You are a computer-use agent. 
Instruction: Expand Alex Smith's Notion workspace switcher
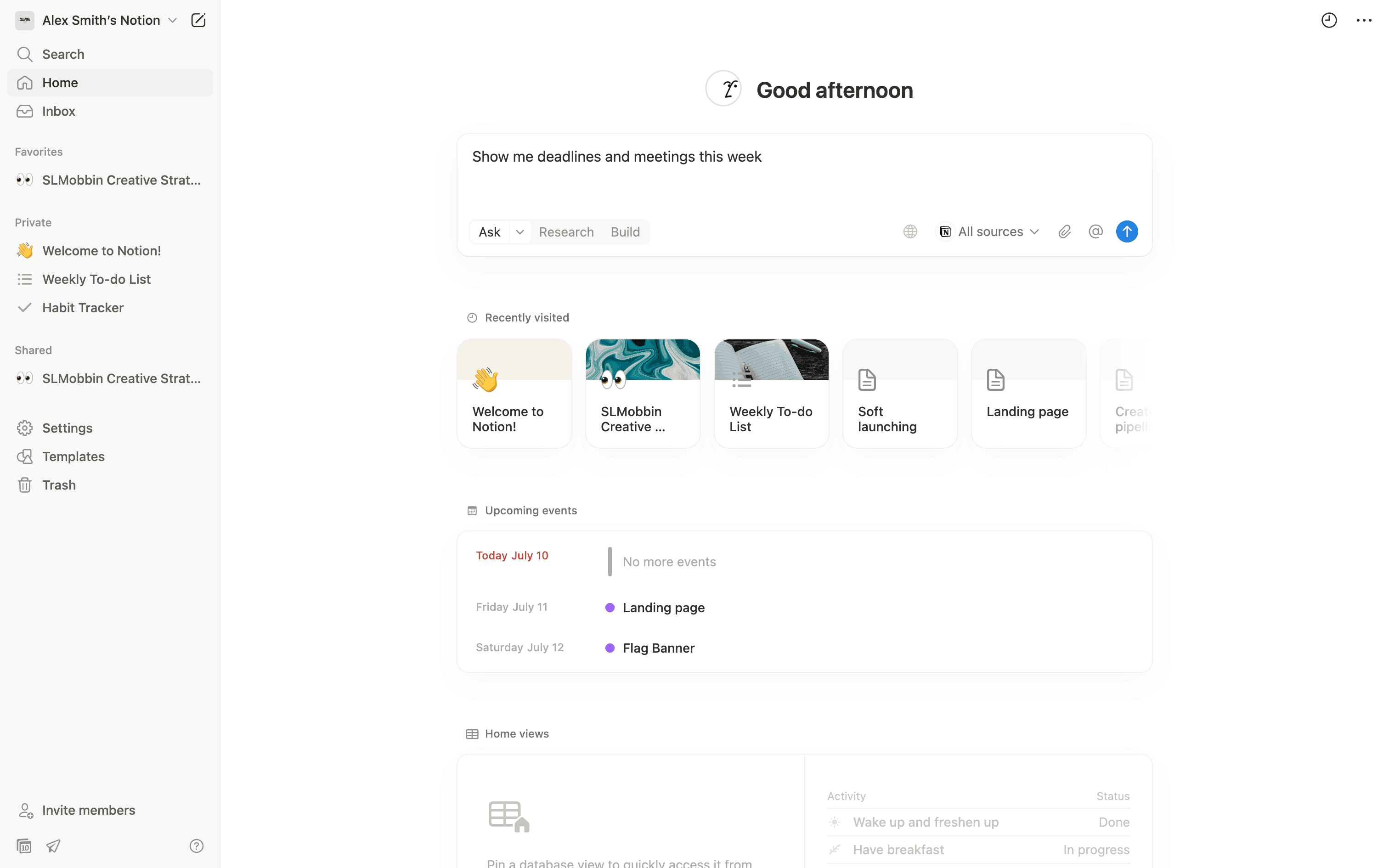pos(101,21)
